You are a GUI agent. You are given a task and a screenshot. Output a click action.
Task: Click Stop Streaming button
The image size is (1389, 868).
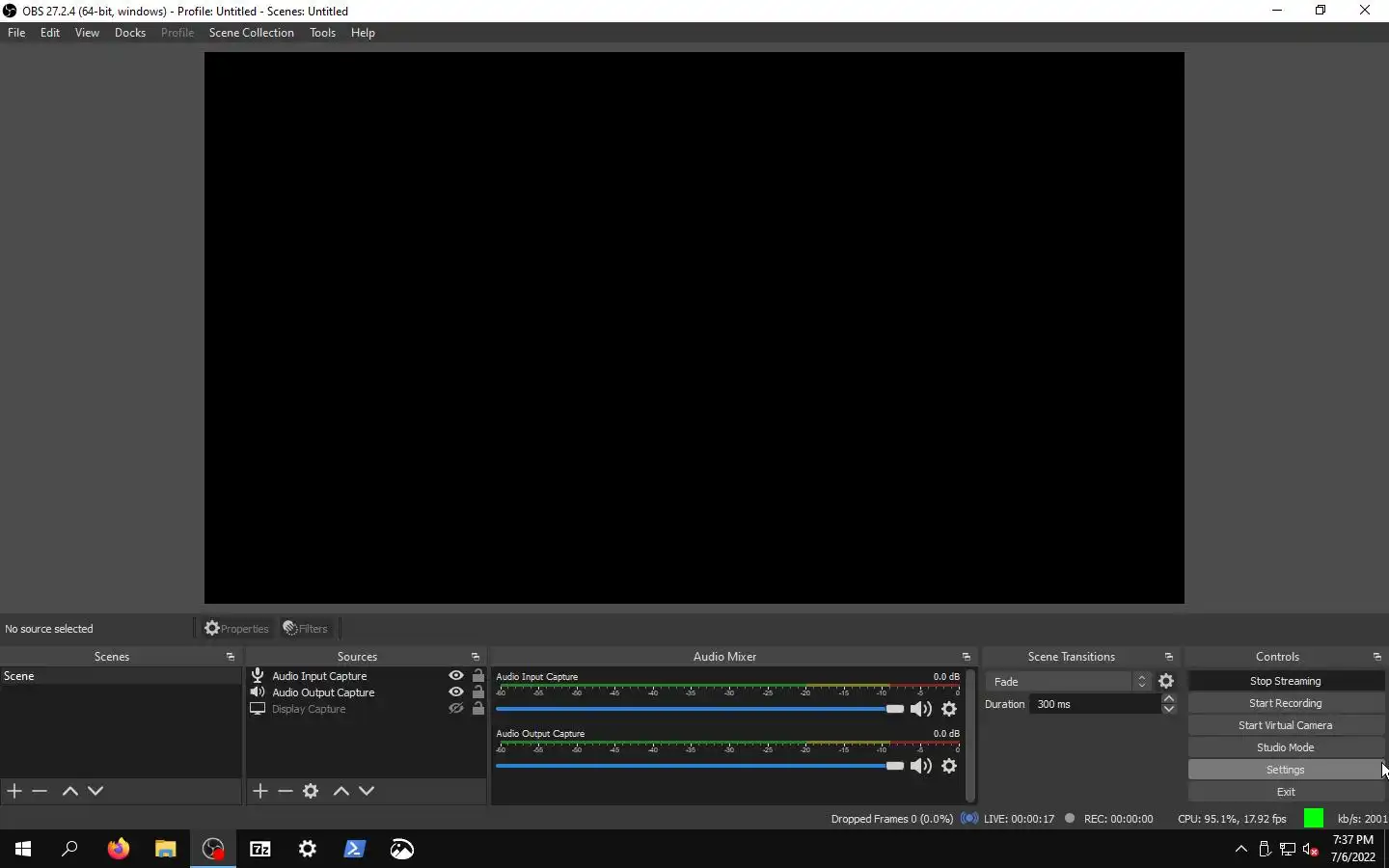point(1286,681)
